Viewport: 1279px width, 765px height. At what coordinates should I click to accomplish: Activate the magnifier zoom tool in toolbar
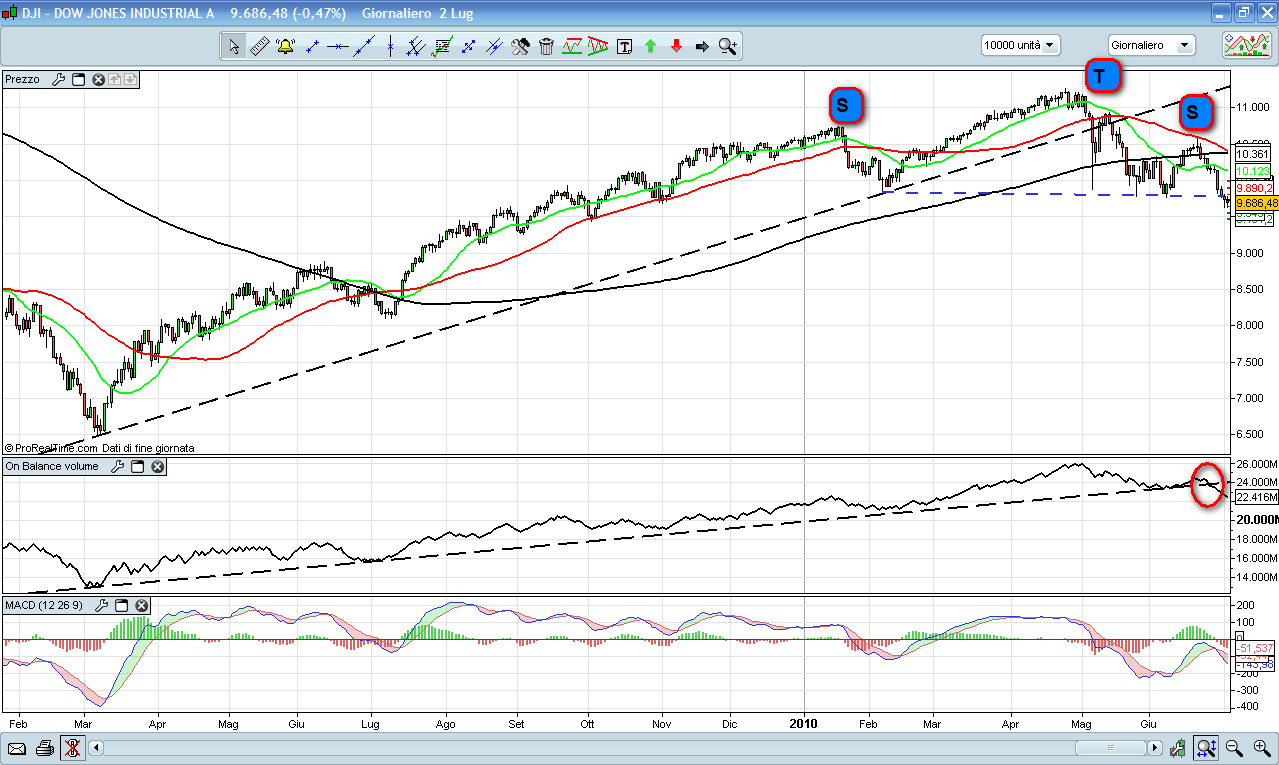pyautogui.click(x=727, y=46)
